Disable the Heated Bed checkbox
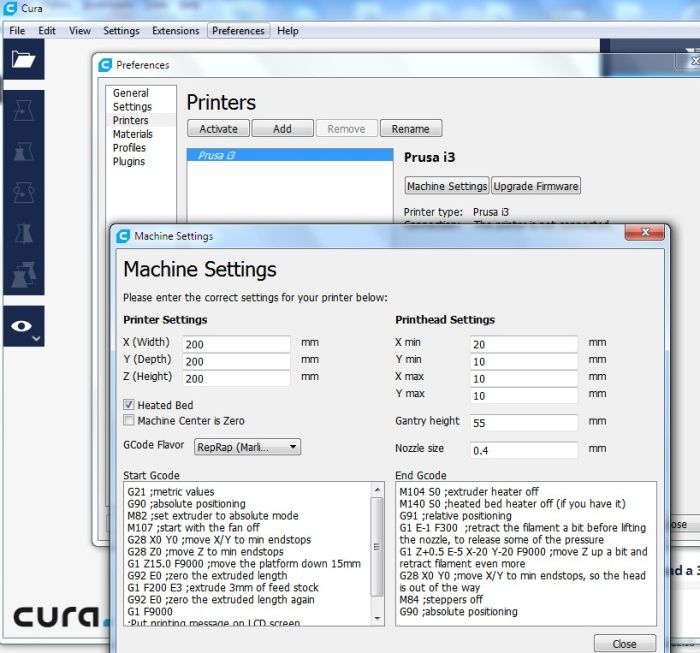This screenshot has width=700, height=653. [x=129, y=405]
